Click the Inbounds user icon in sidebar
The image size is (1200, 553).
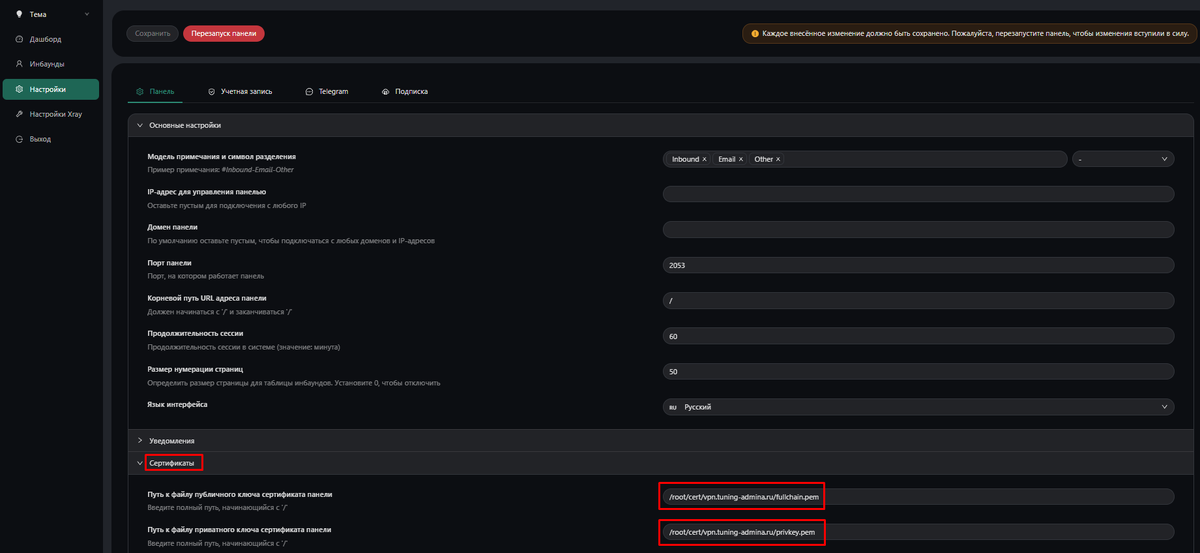[19, 64]
